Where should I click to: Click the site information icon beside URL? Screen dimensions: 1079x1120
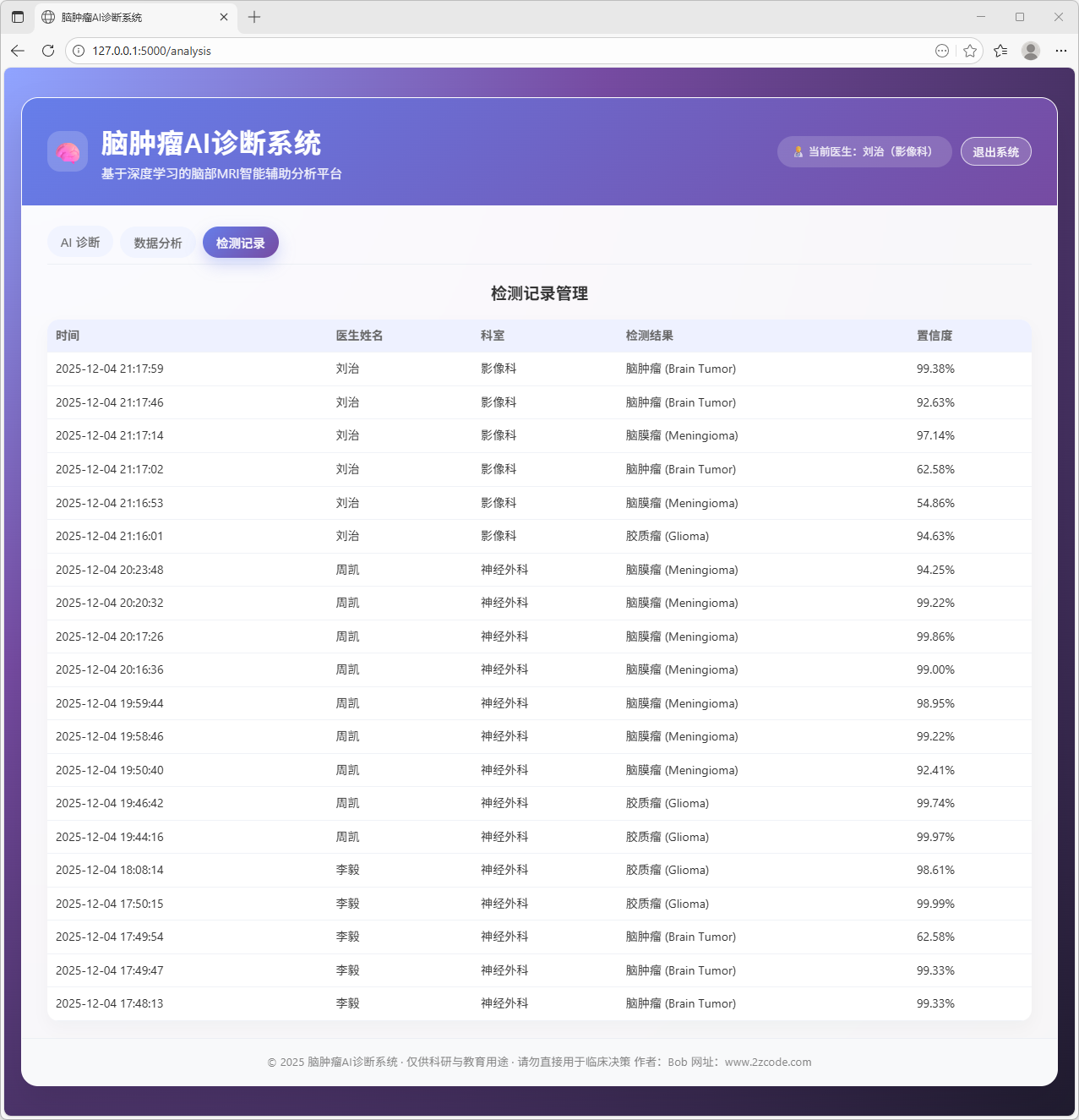[x=79, y=51]
